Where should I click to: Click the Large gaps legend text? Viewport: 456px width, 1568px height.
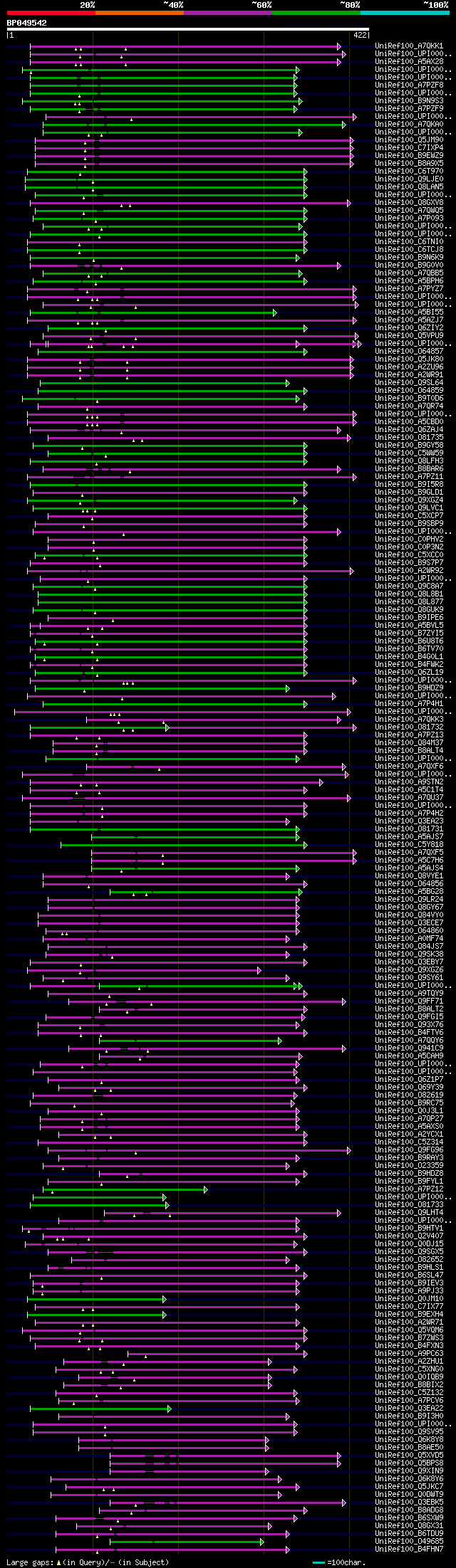pos(88,1562)
